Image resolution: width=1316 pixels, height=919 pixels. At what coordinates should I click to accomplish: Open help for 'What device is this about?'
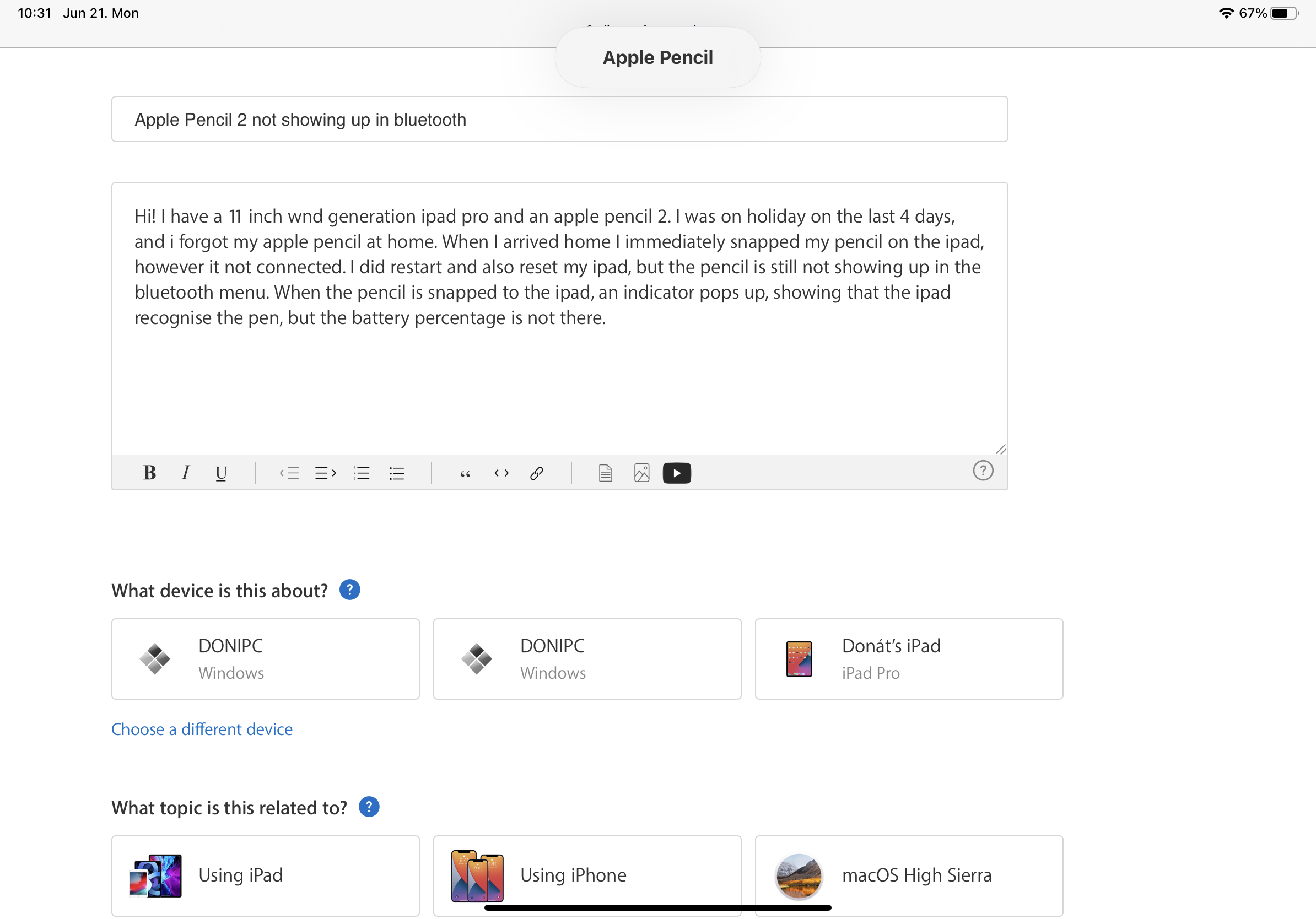pyautogui.click(x=349, y=590)
